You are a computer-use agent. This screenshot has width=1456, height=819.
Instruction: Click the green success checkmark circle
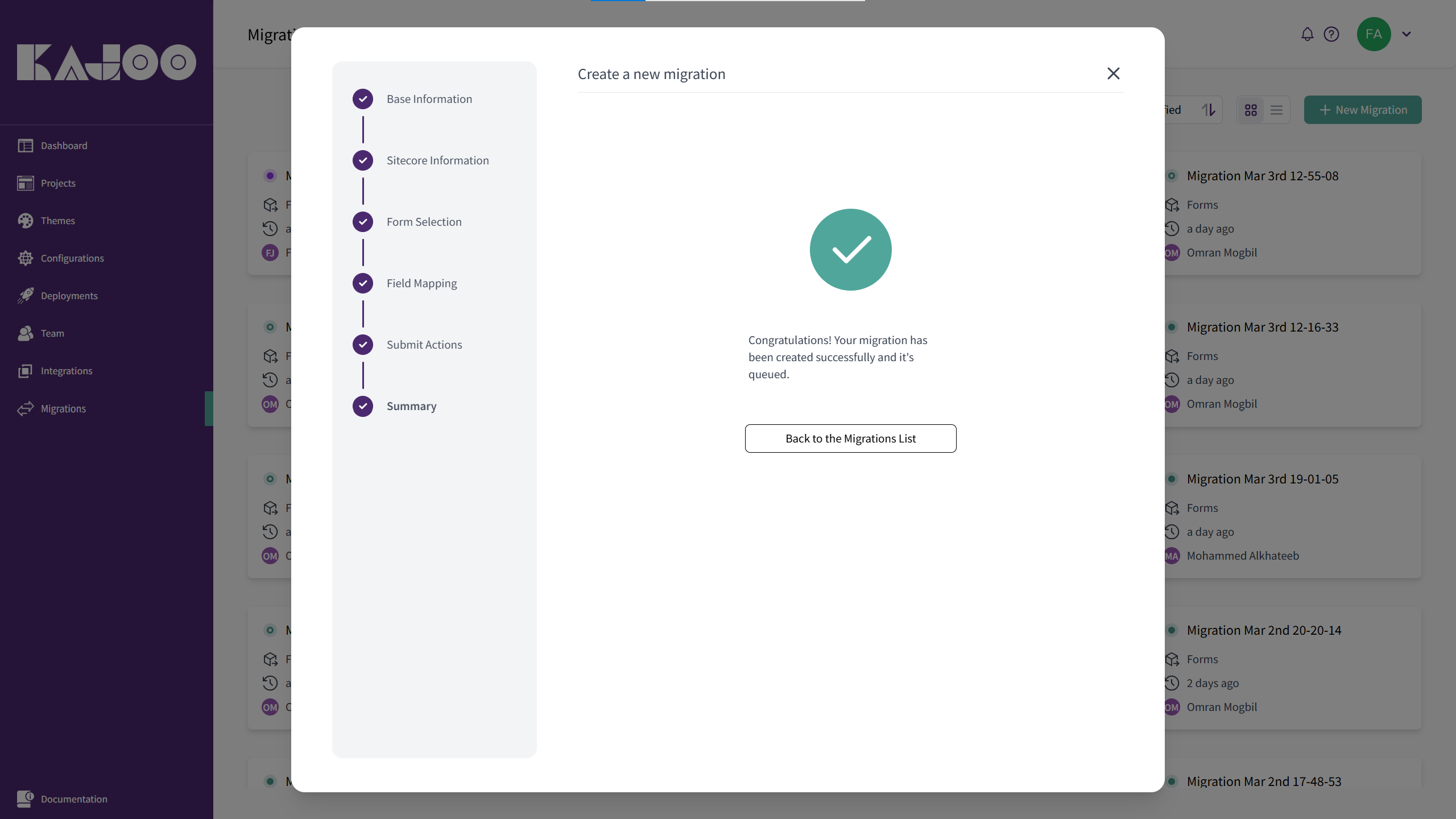850,250
